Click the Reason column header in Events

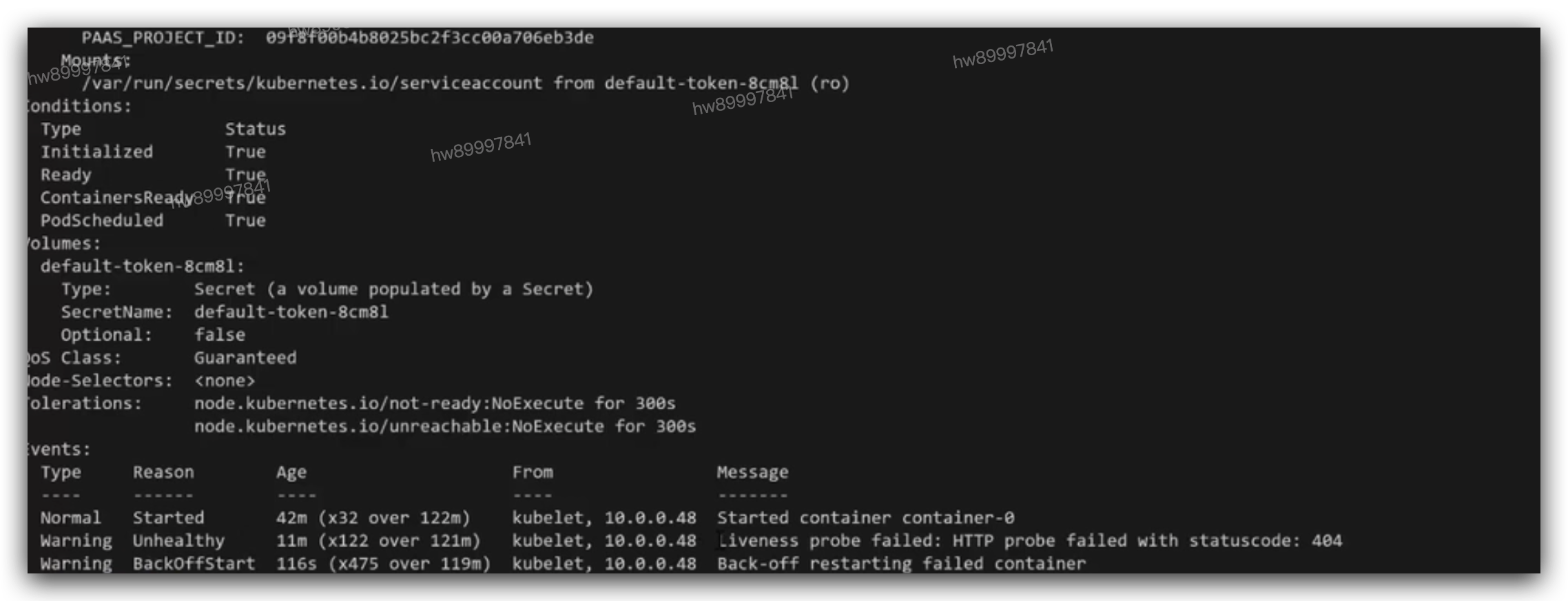click(x=163, y=472)
